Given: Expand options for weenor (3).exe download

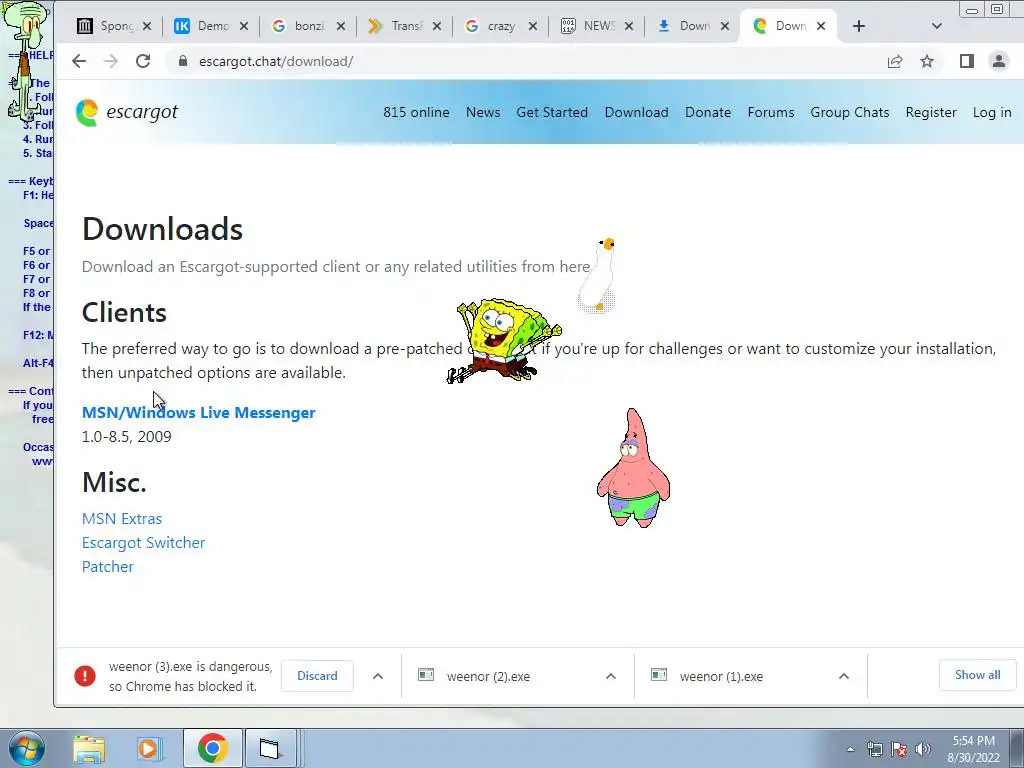Looking at the screenshot, I should coord(378,676).
